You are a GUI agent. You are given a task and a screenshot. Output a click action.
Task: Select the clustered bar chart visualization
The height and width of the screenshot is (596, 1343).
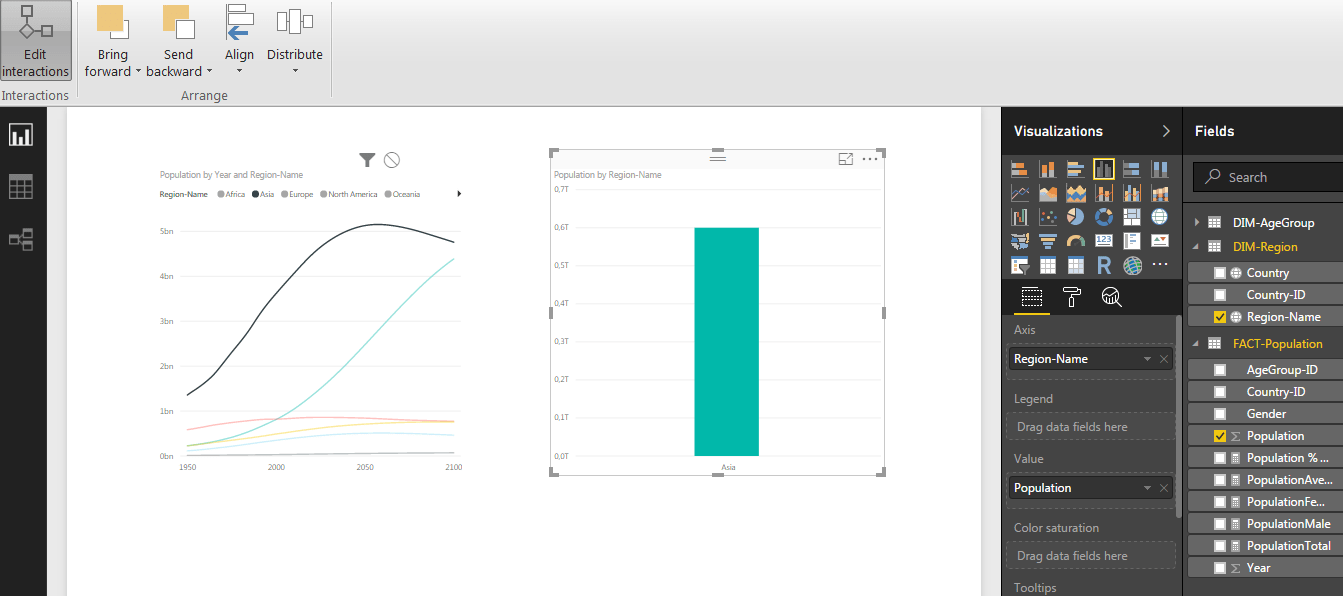(x=1076, y=169)
